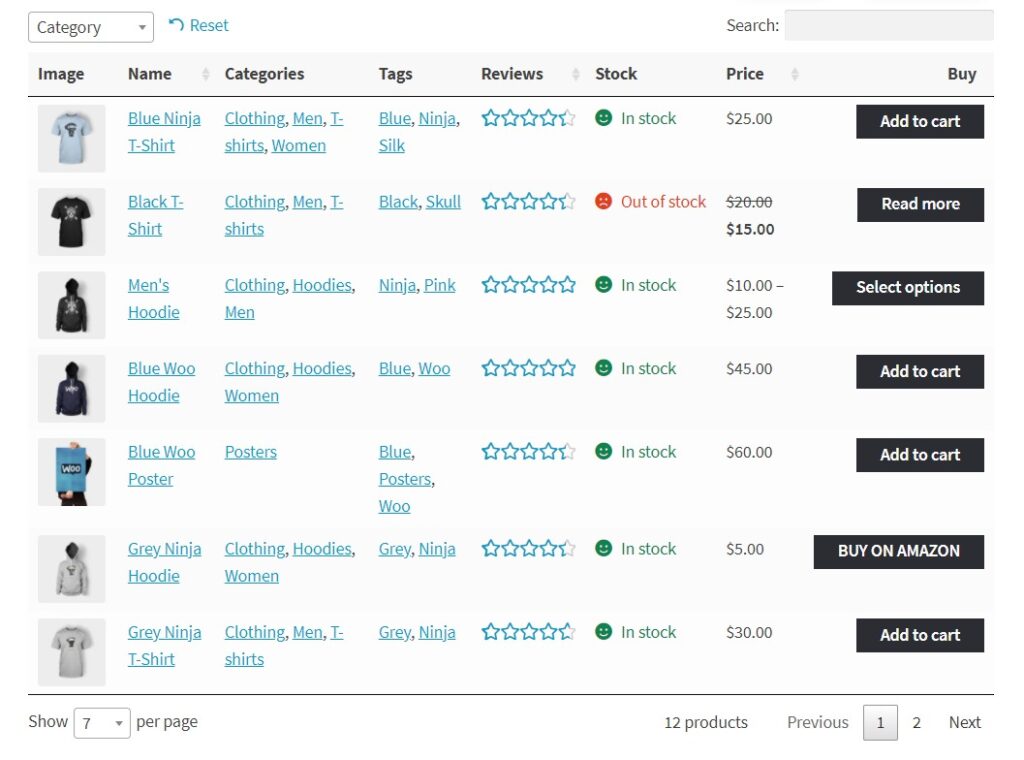Toggle sorting on the Categories column header
Screen dimensions: 1024x760
pyautogui.click(x=264, y=73)
